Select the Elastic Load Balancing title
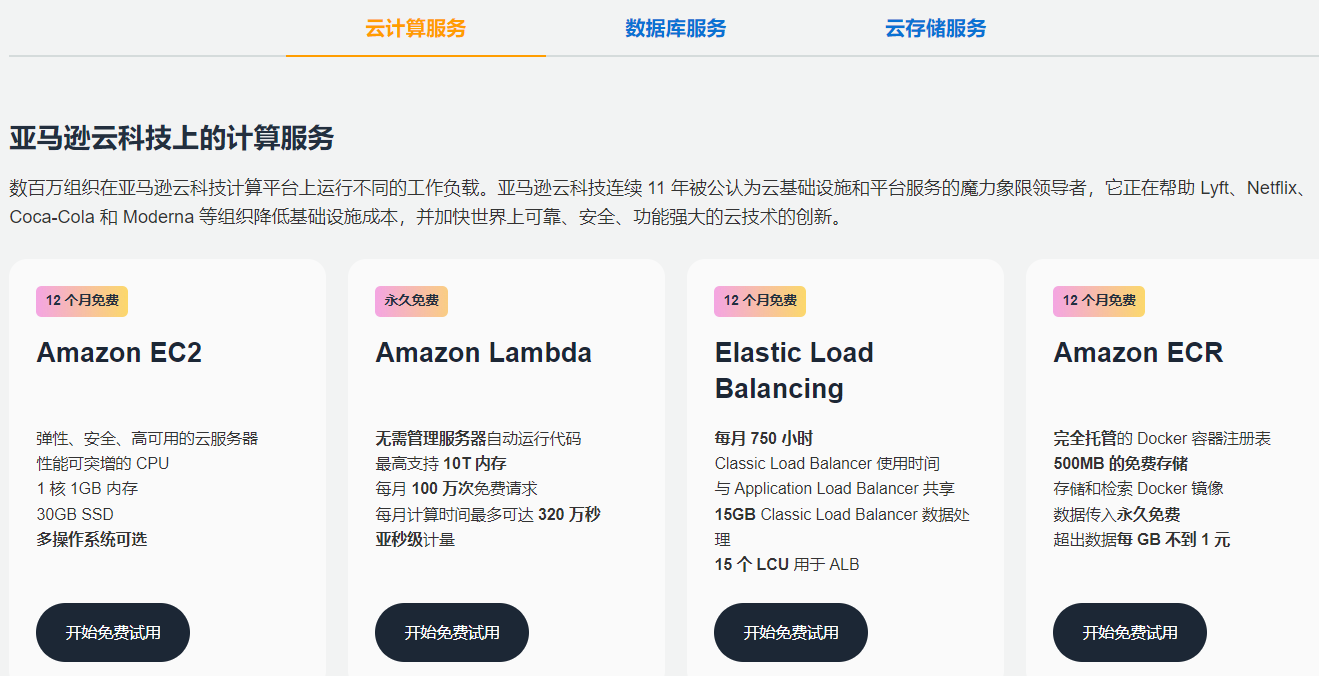1319x676 pixels. click(794, 370)
